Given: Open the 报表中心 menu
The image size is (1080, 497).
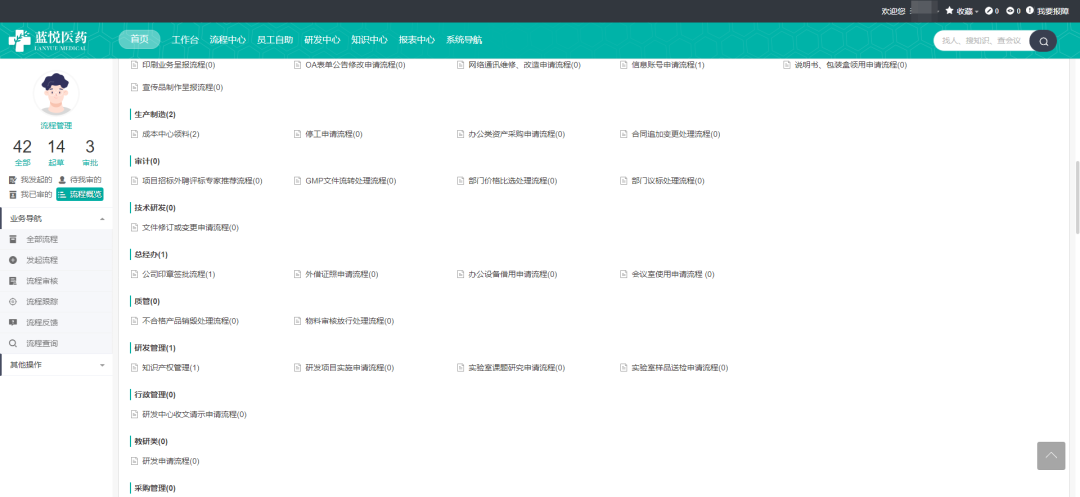Looking at the screenshot, I should click(417, 40).
